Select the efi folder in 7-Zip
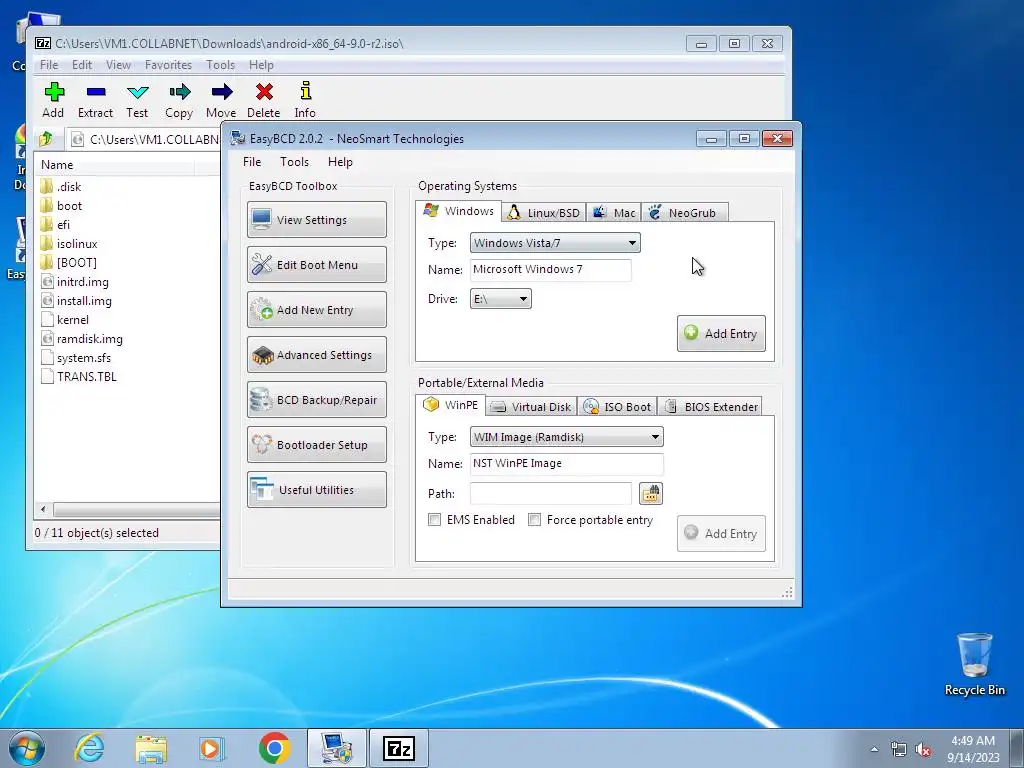Screen dimensions: 1024x768 click(55, 225)
